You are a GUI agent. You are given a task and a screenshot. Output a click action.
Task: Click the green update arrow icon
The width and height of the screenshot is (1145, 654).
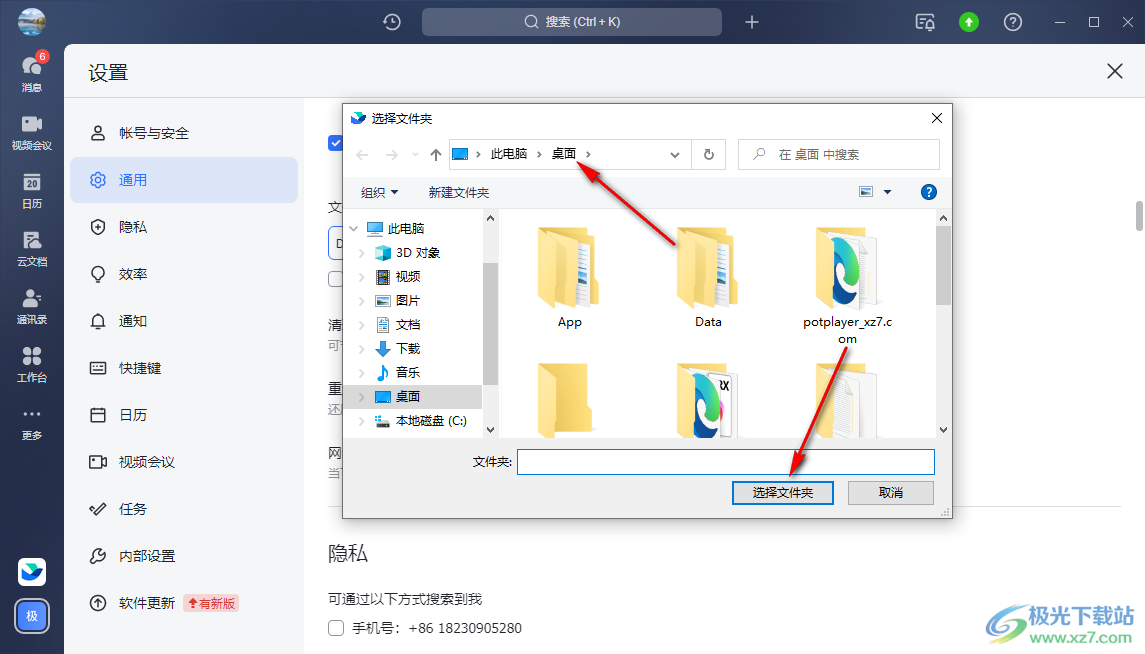coord(968,22)
